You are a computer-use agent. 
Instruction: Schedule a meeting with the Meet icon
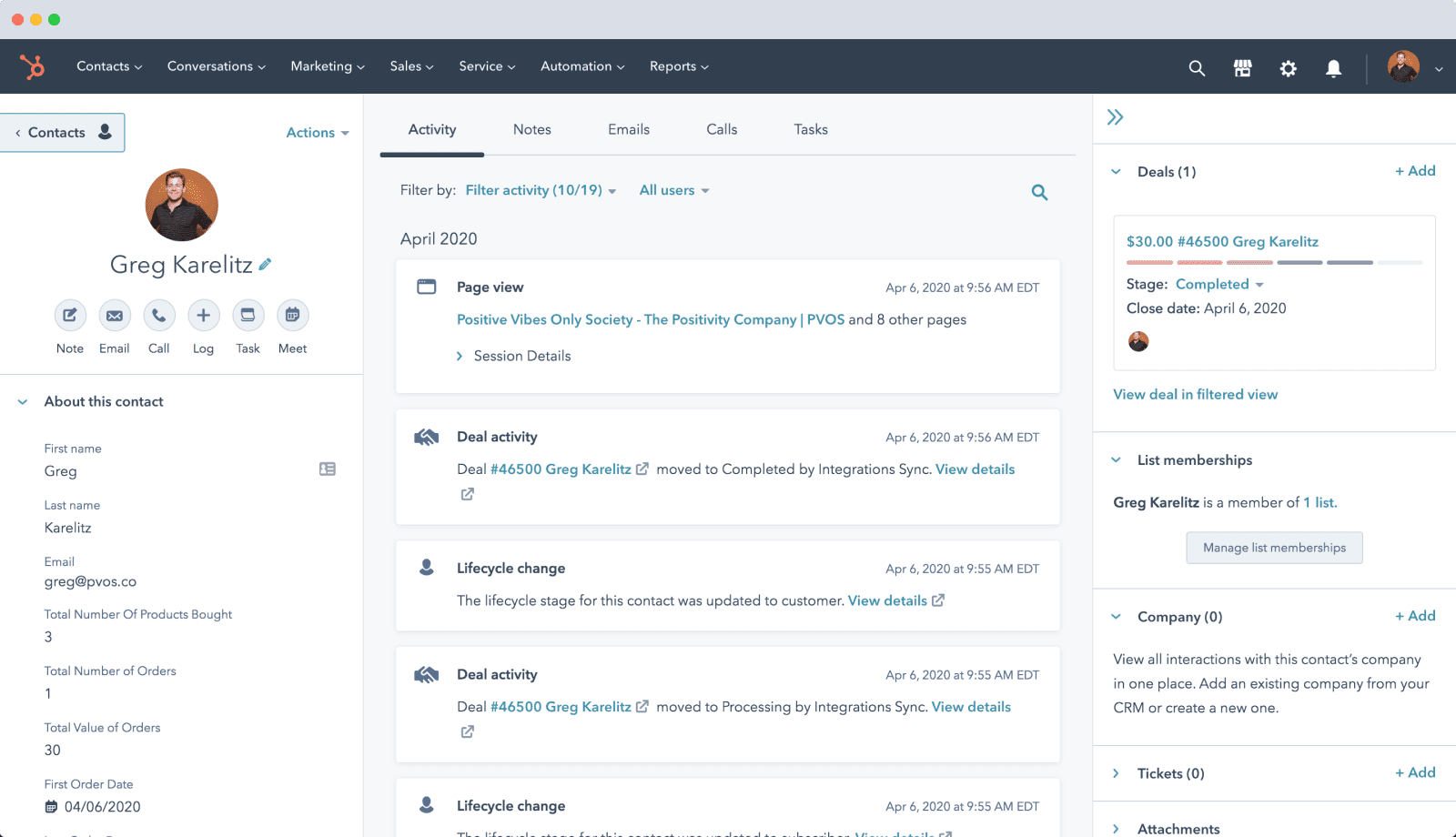point(292,316)
